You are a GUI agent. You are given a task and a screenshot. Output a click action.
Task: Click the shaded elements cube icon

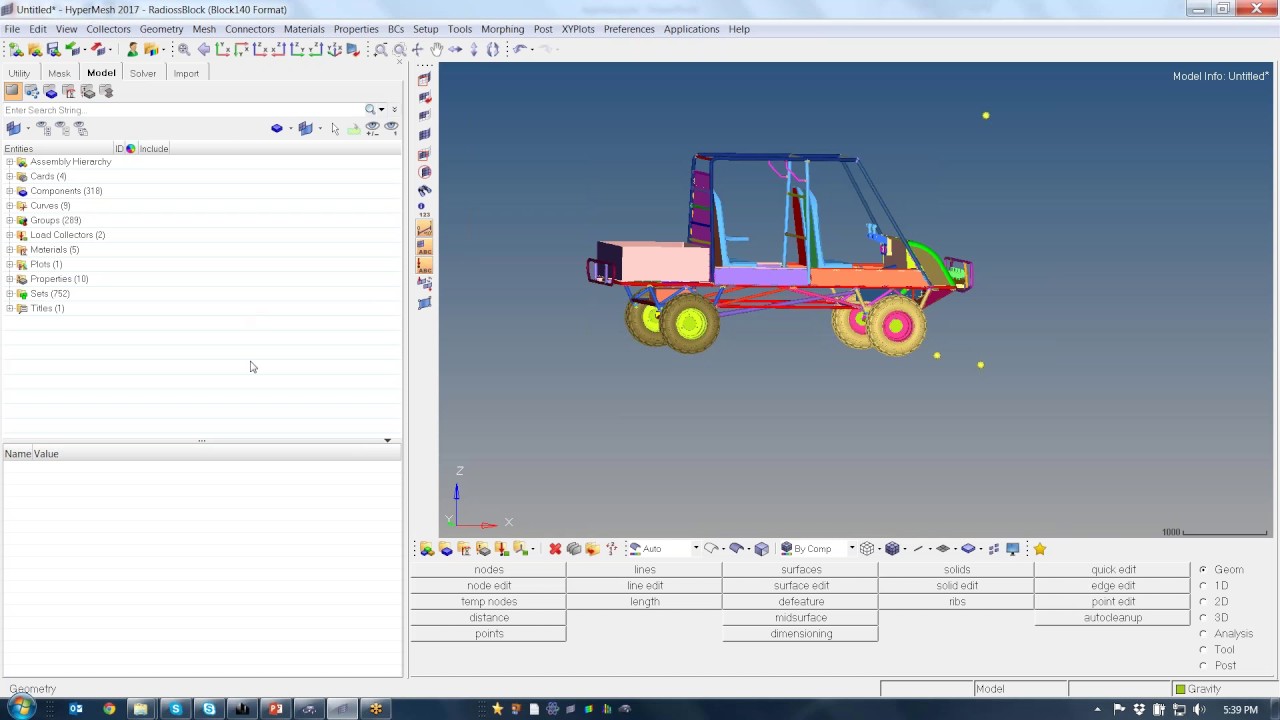point(892,549)
